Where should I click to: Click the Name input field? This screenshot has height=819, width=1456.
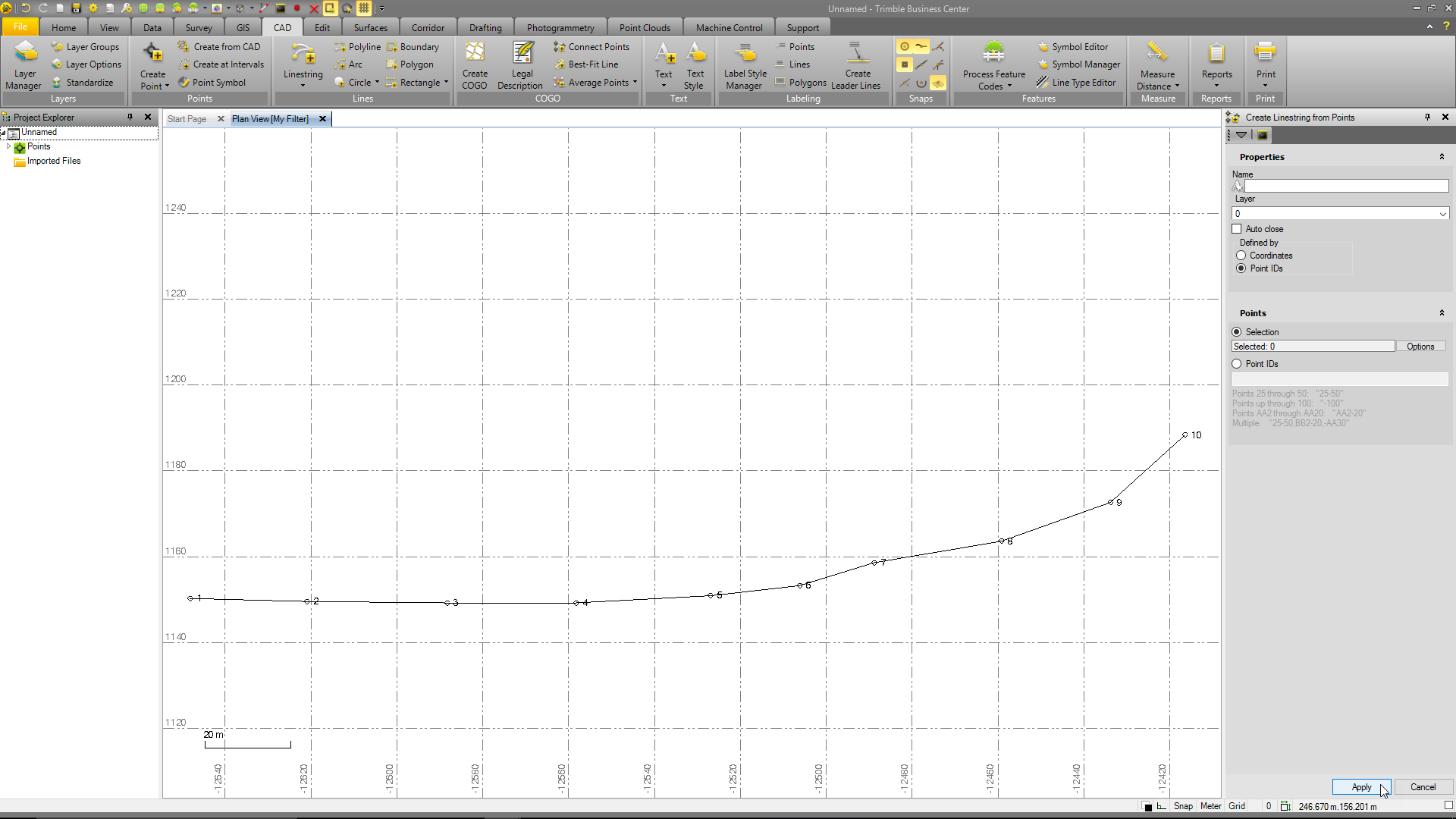[1345, 186]
